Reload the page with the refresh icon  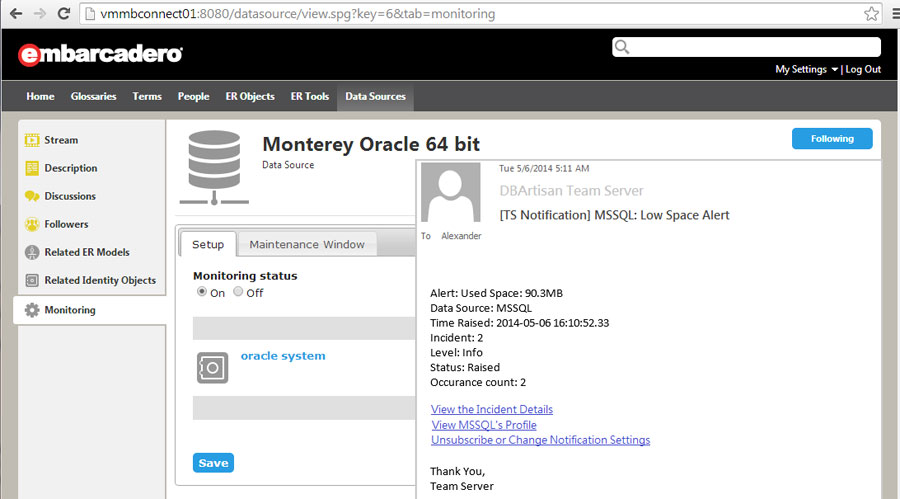[x=64, y=14]
